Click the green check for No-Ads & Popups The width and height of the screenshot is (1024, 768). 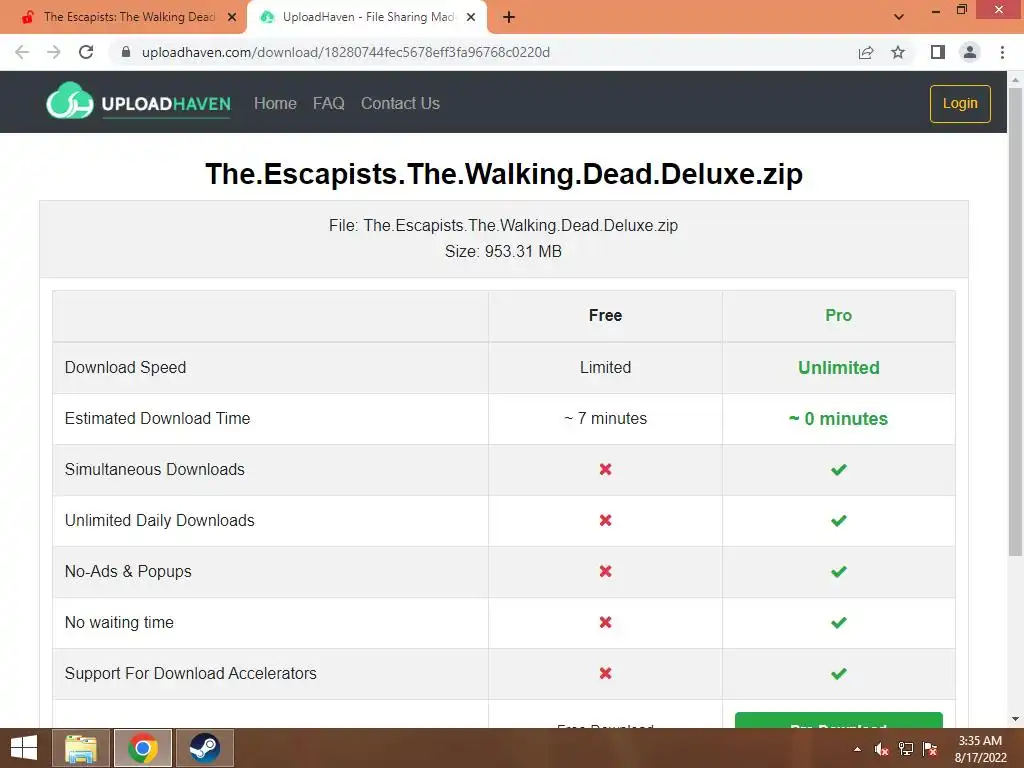coord(839,571)
